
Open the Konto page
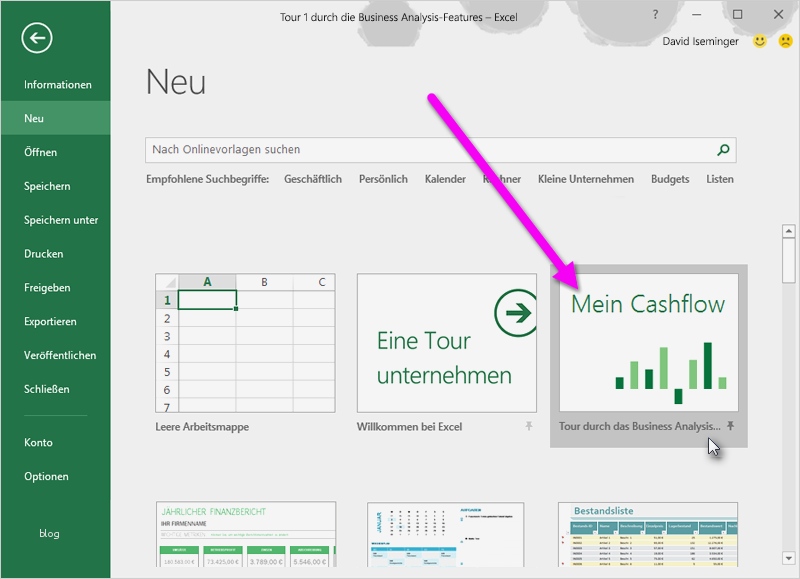pyautogui.click(x=56, y=442)
